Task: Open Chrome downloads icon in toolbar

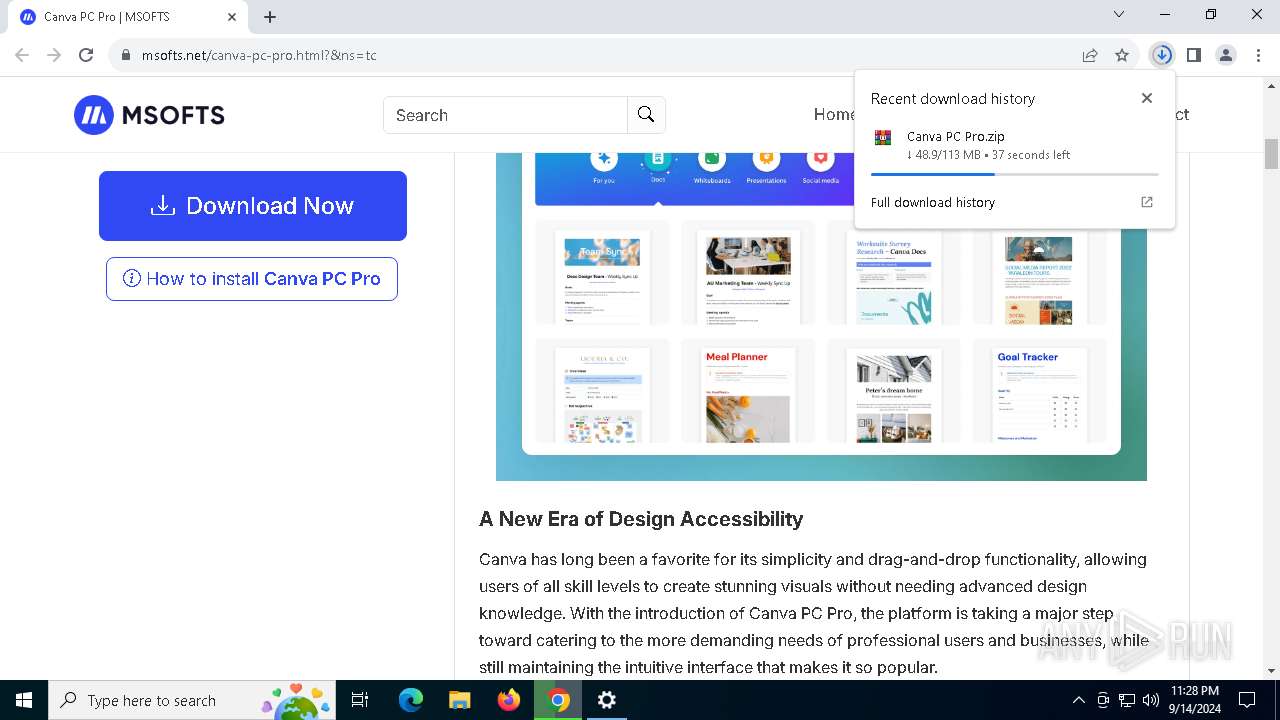Action: (x=1161, y=55)
